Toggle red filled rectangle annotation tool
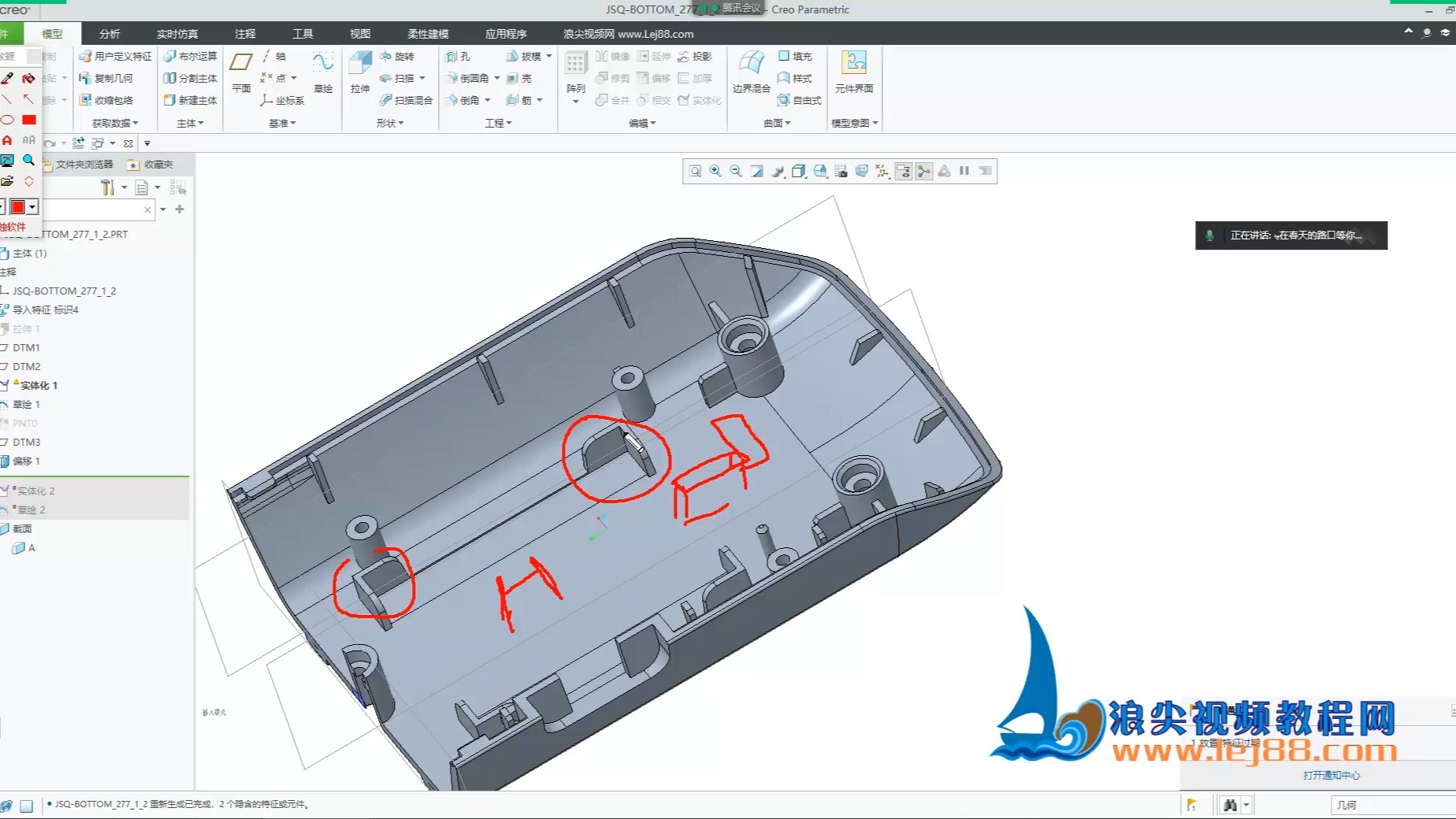The height and width of the screenshot is (819, 1456). (x=29, y=120)
